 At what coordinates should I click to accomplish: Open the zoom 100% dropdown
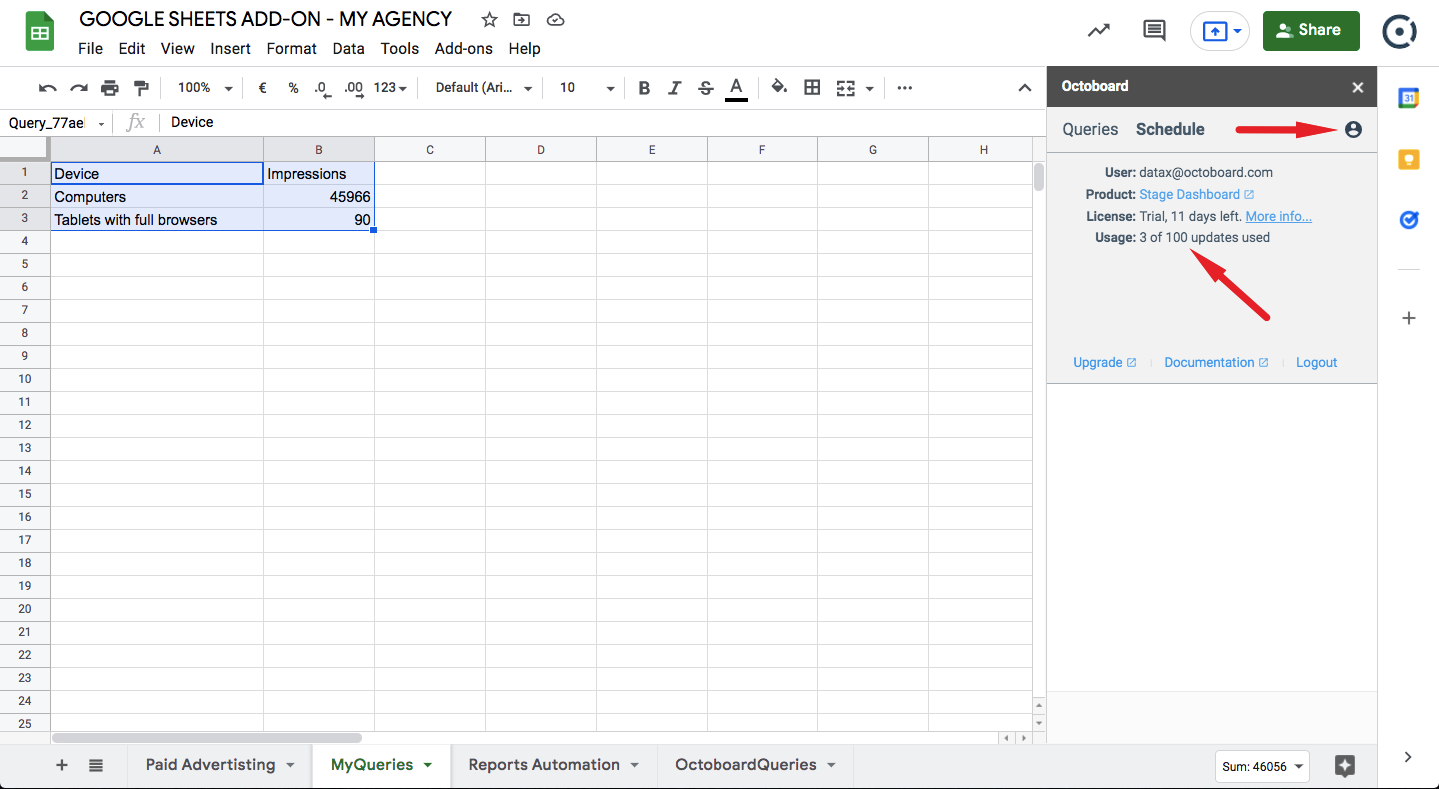click(x=205, y=88)
